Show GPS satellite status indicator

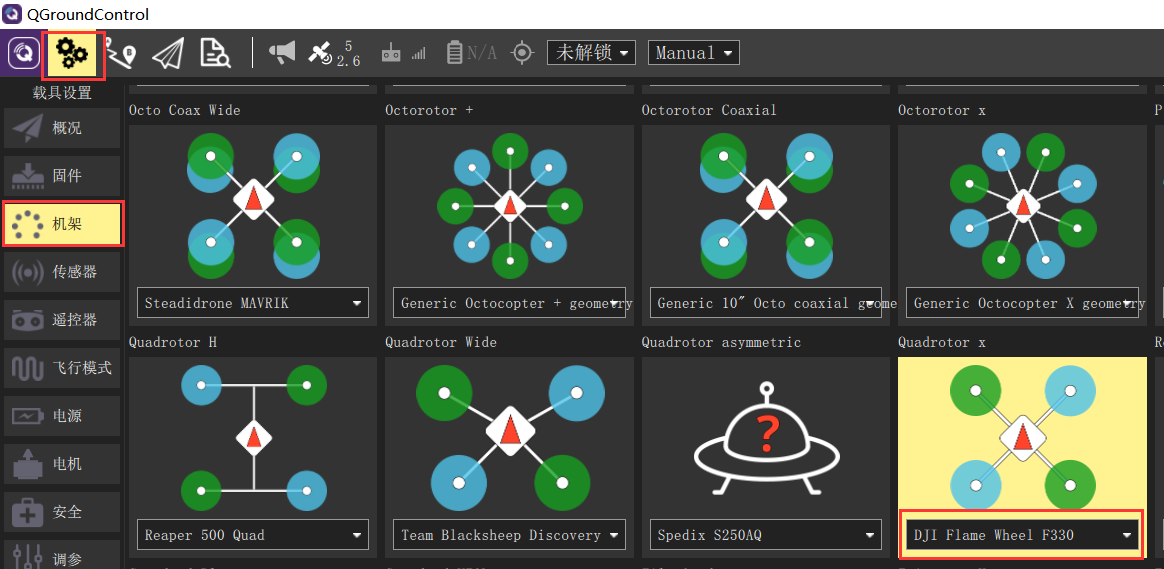(335, 53)
